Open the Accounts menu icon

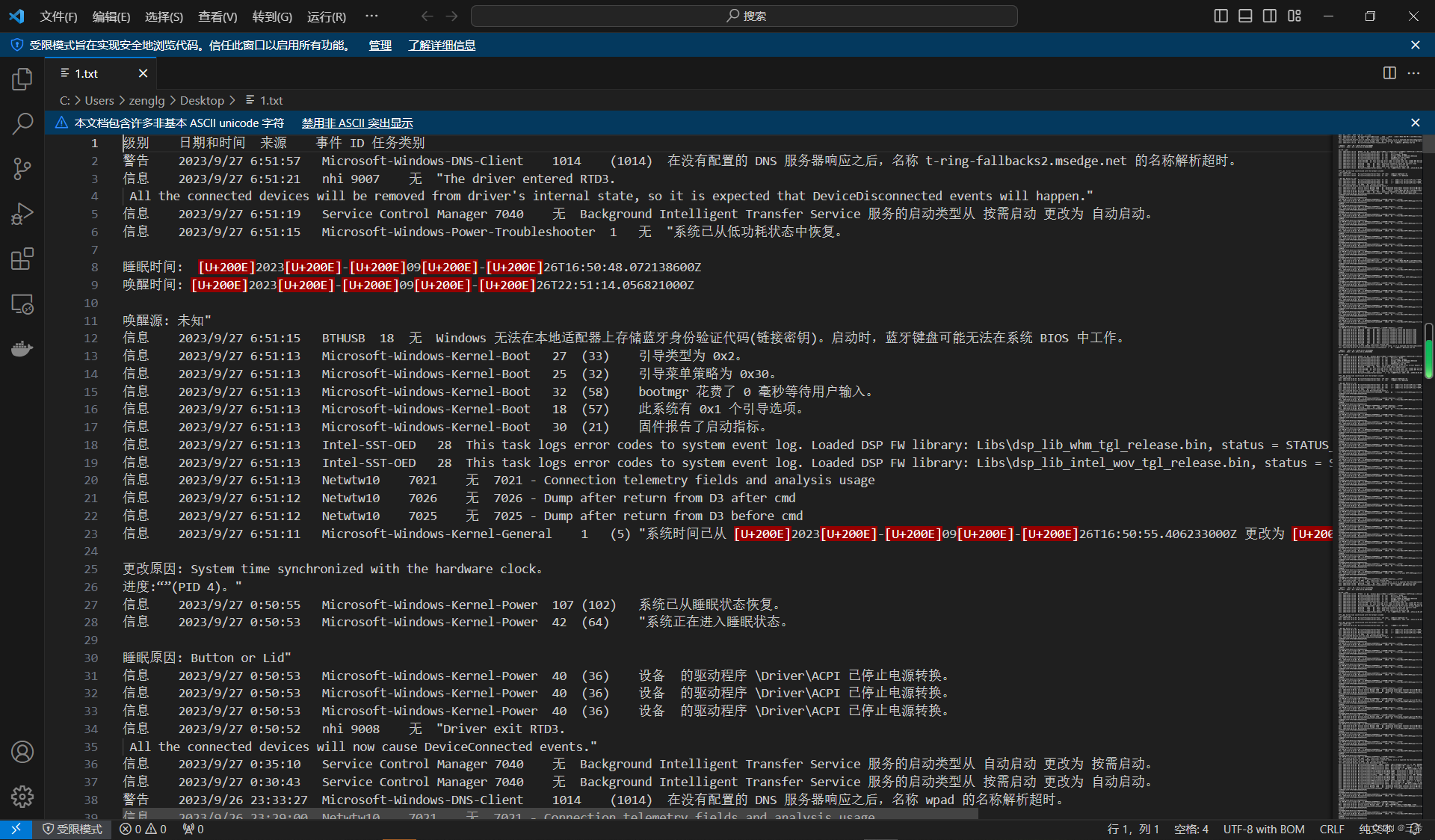[22, 752]
